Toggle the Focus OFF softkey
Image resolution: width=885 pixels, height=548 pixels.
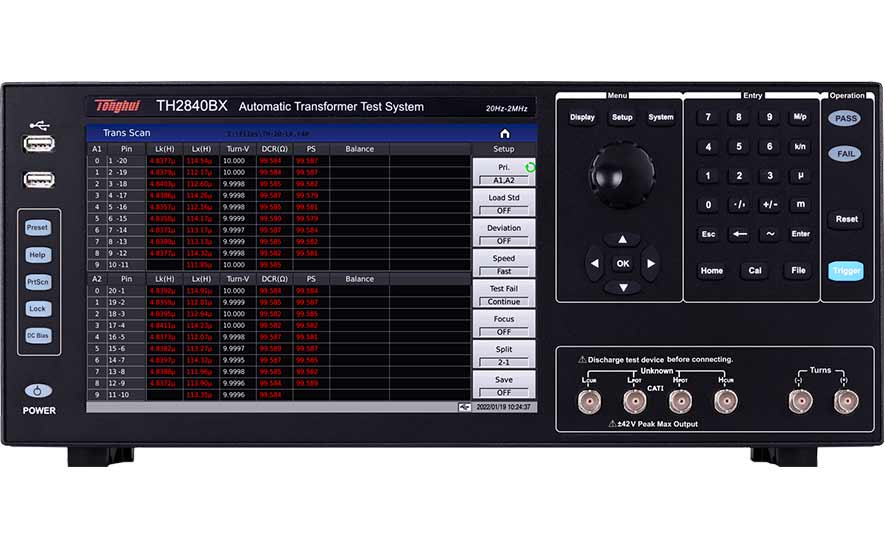click(504, 325)
